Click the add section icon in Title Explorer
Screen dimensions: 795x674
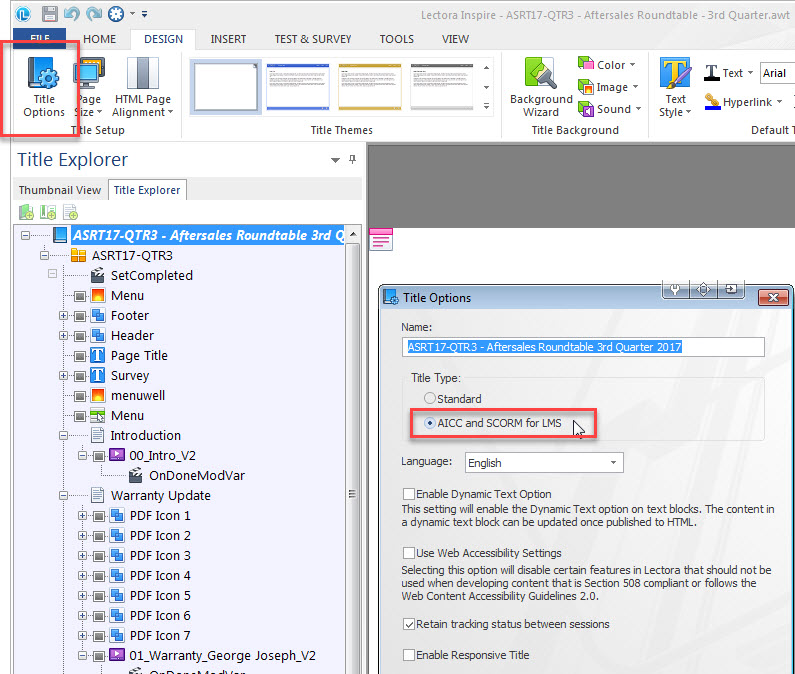coord(48,212)
